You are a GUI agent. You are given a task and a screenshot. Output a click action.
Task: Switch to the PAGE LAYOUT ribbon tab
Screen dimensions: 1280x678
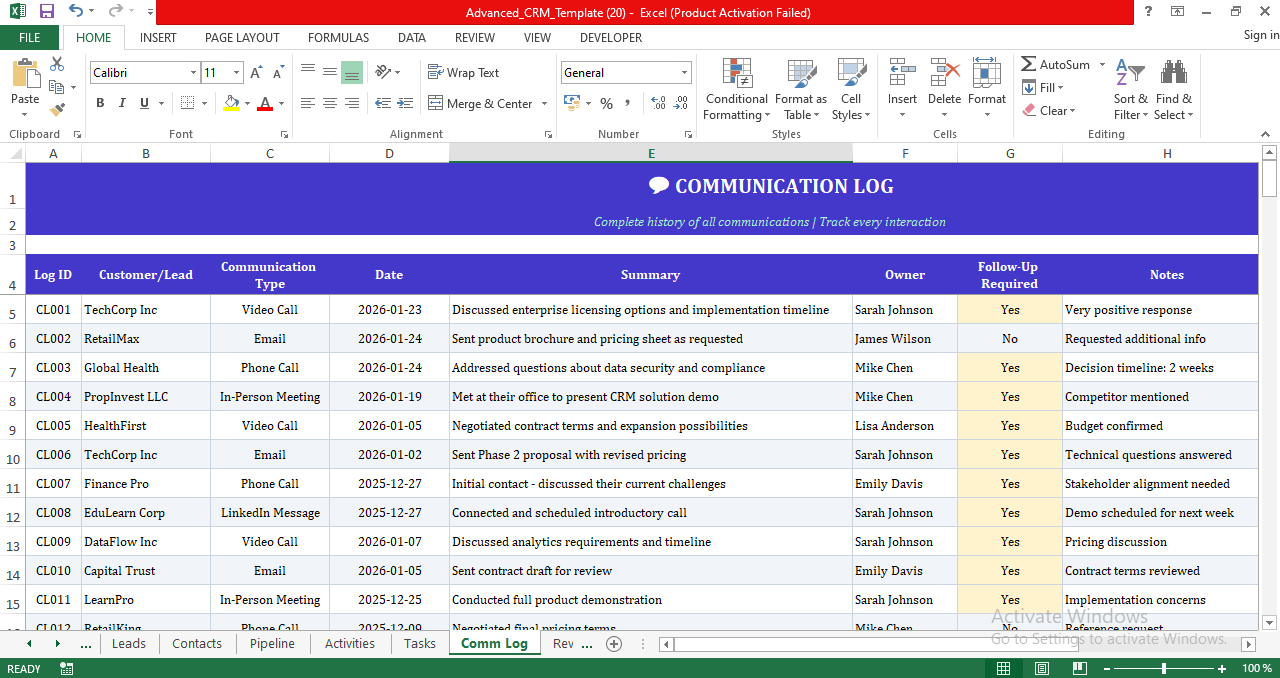(x=242, y=37)
